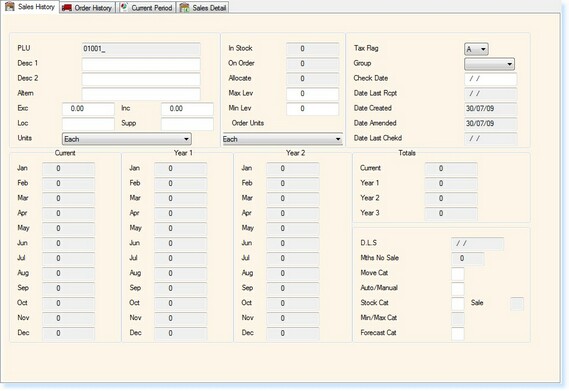Image resolution: width=569 pixels, height=391 pixels.
Task: Click the Year 1 column heading
Action: [x=183, y=153]
